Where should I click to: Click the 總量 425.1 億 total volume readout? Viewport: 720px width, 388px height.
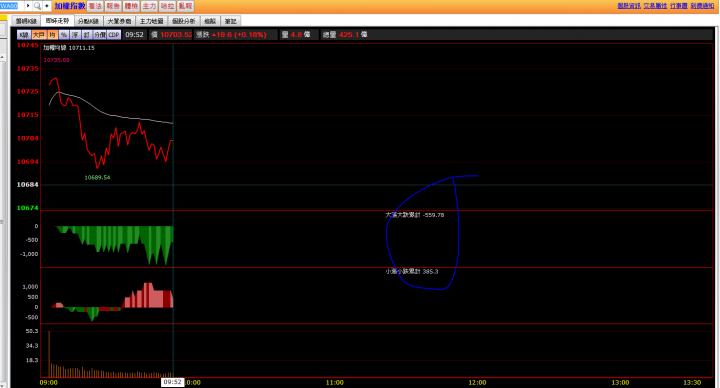click(x=344, y=35)
